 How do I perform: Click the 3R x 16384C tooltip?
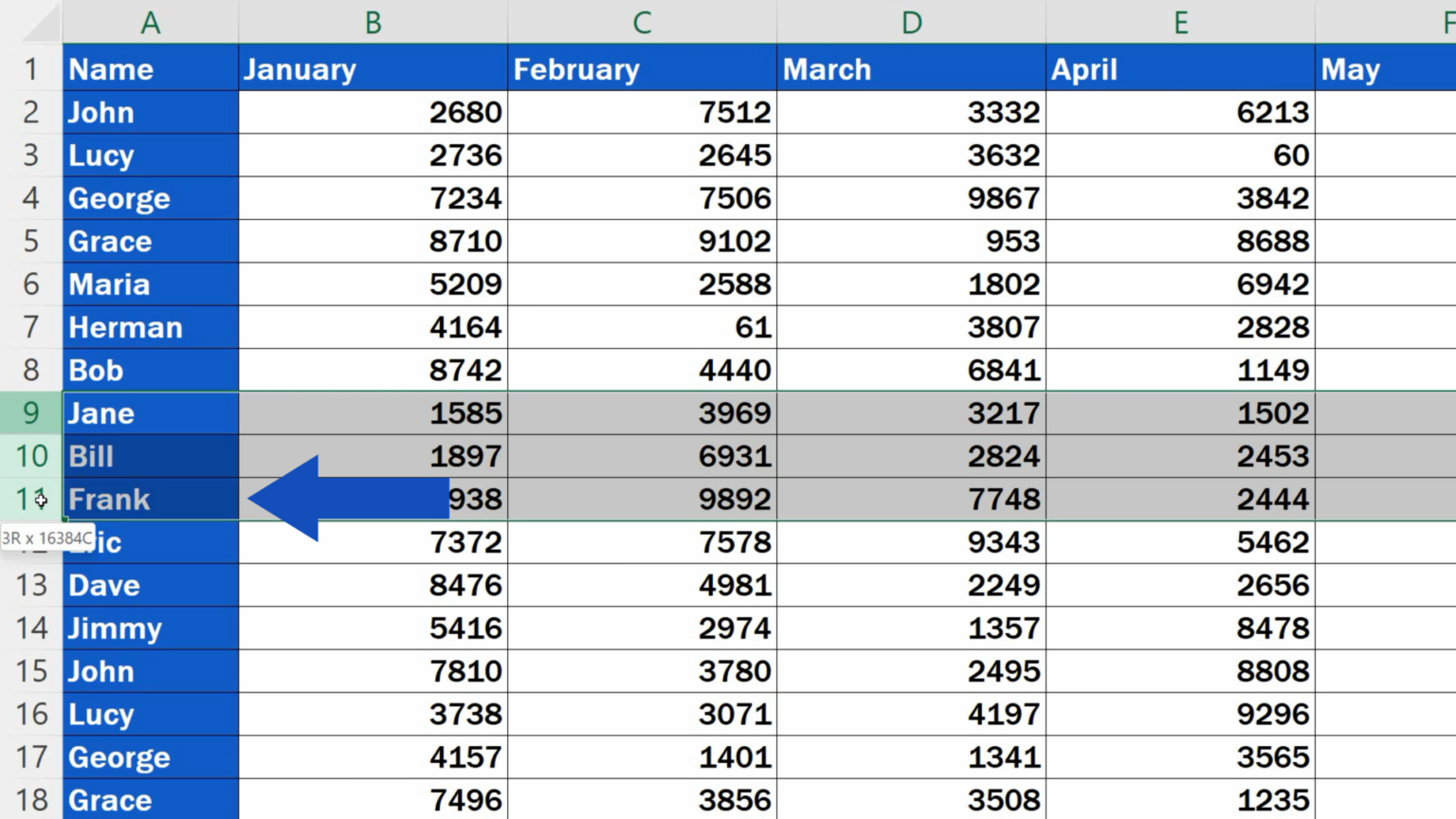[45, 536]
